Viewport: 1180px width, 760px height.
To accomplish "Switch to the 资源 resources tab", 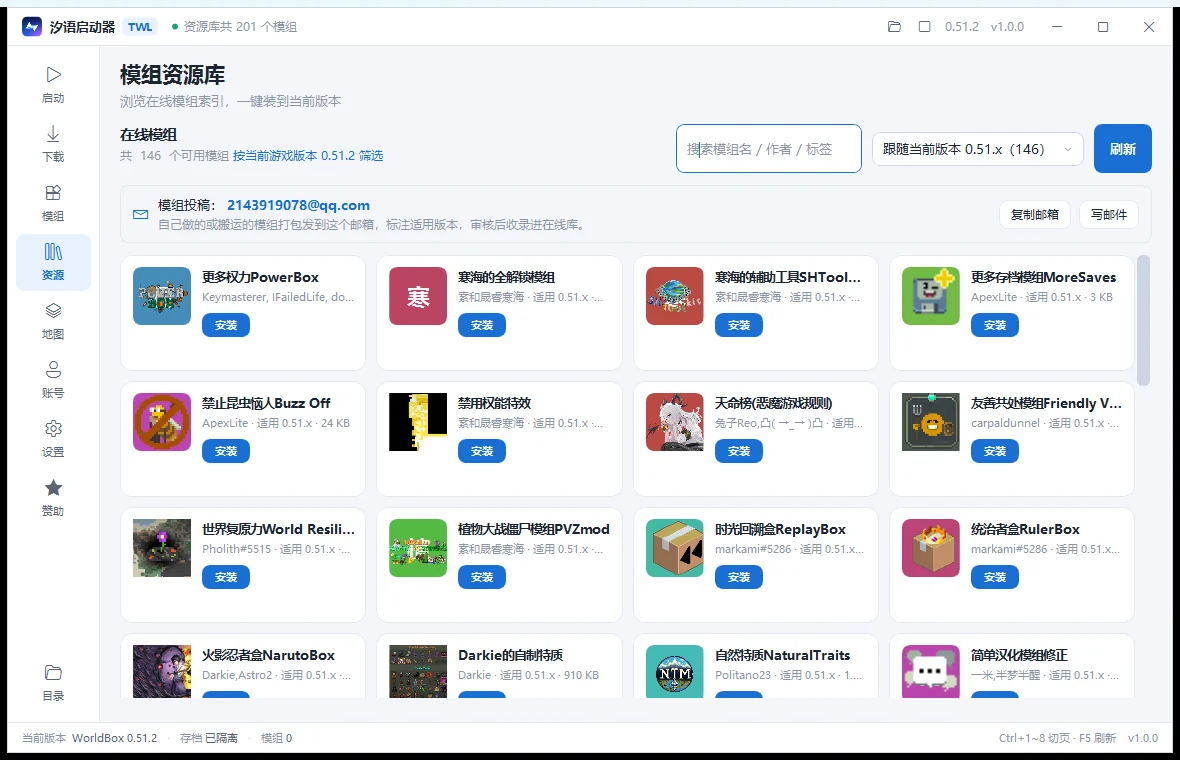I will click(53, 262).
